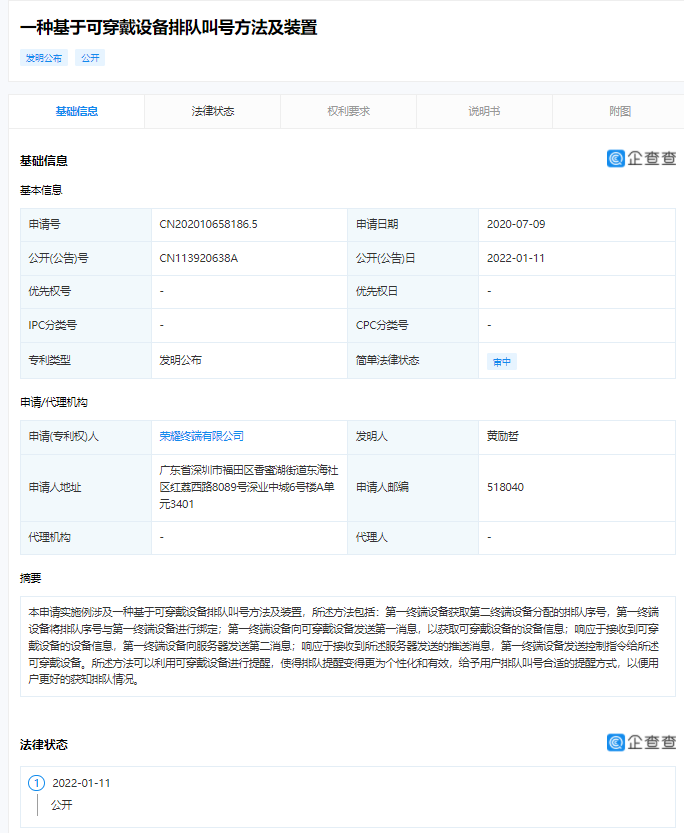Click the application number CN202010658186.5

(x=208, y=224)
